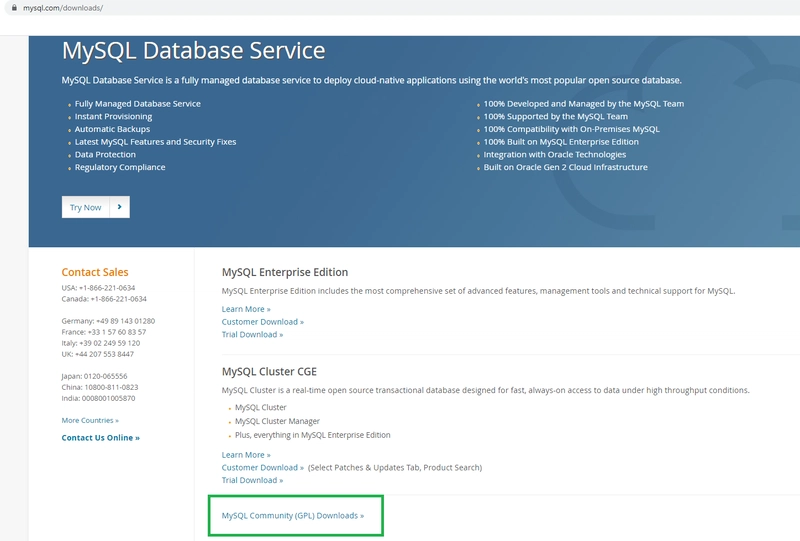Open Learn More under MySQL Enterprise Edition

[x=246, y=309]
